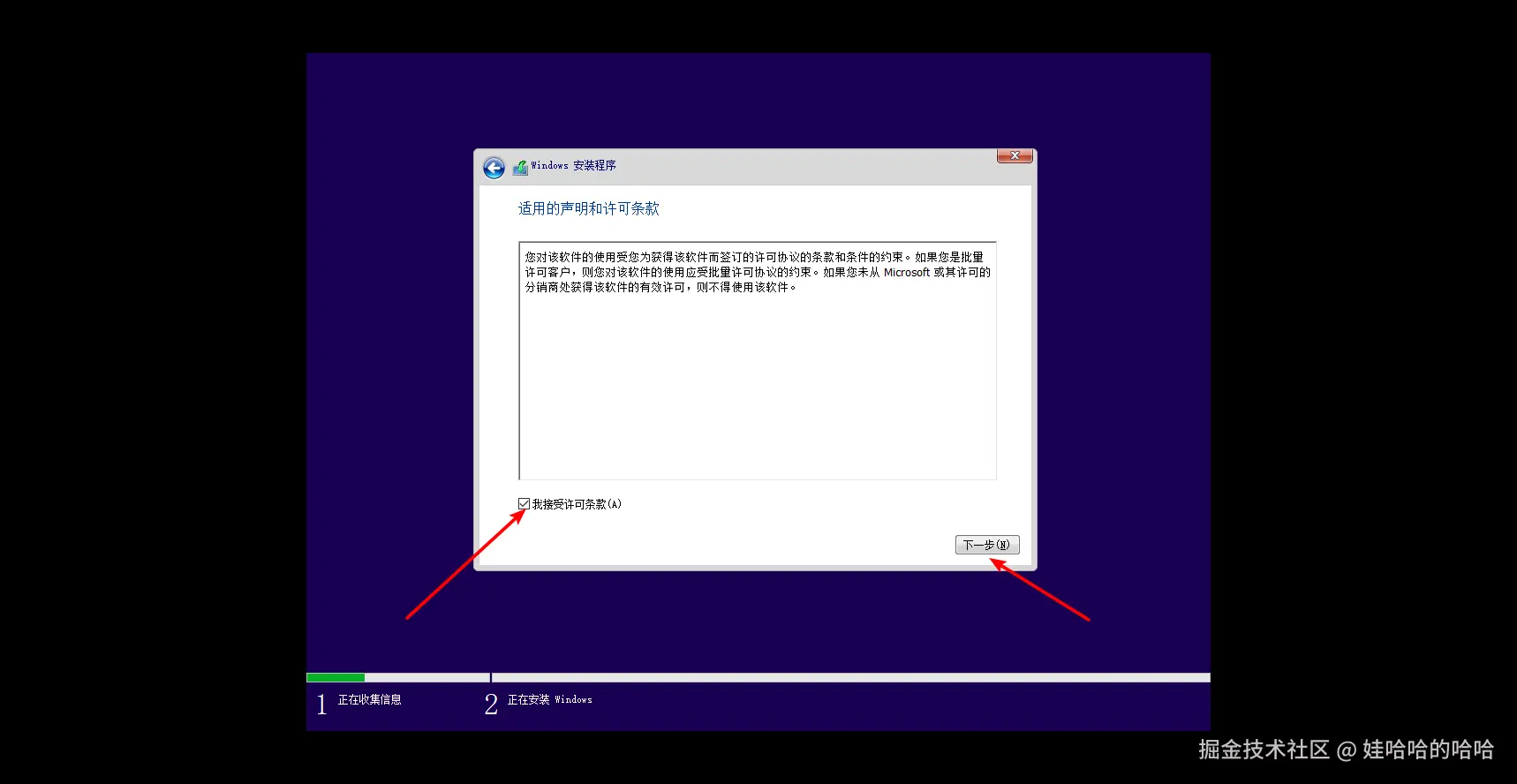This screenshot has height=784, width=1517.
Task: Click the green setup progress bar
Action: pos(336,677)
